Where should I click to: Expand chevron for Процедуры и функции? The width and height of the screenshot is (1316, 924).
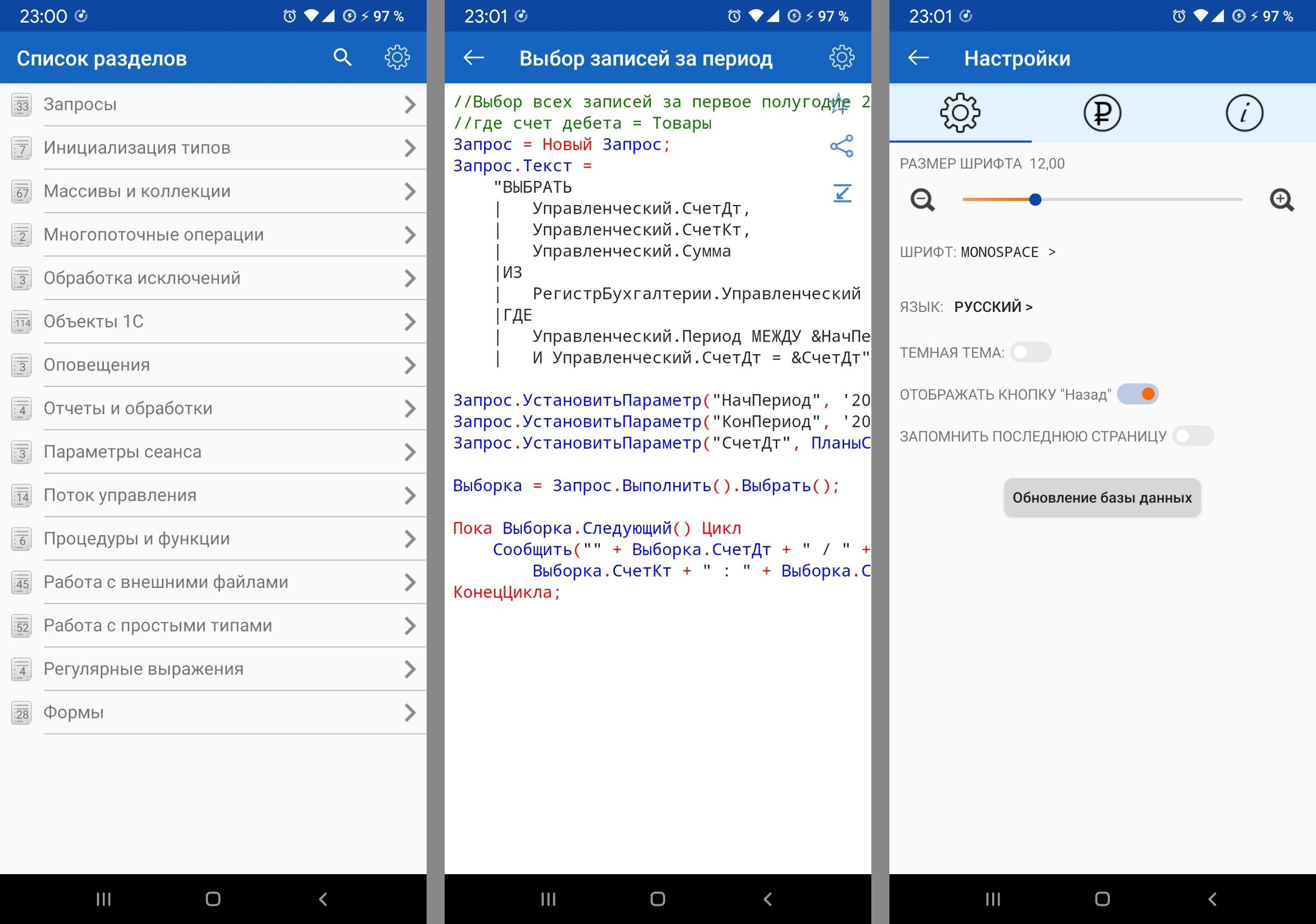410,539
